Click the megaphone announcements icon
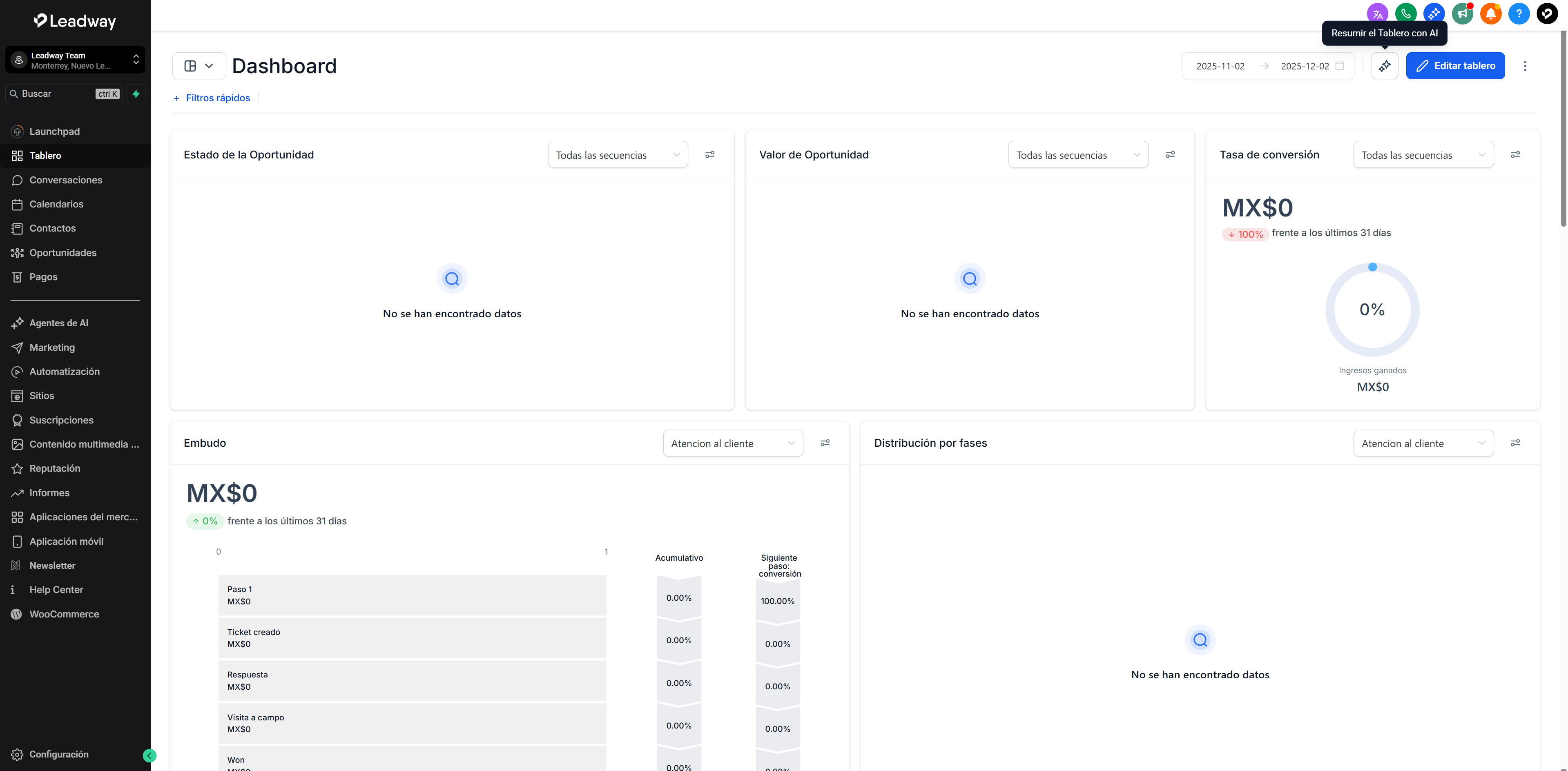Screen dimensions: 1568x771 pyautogui.click(x=1462, y=13)
